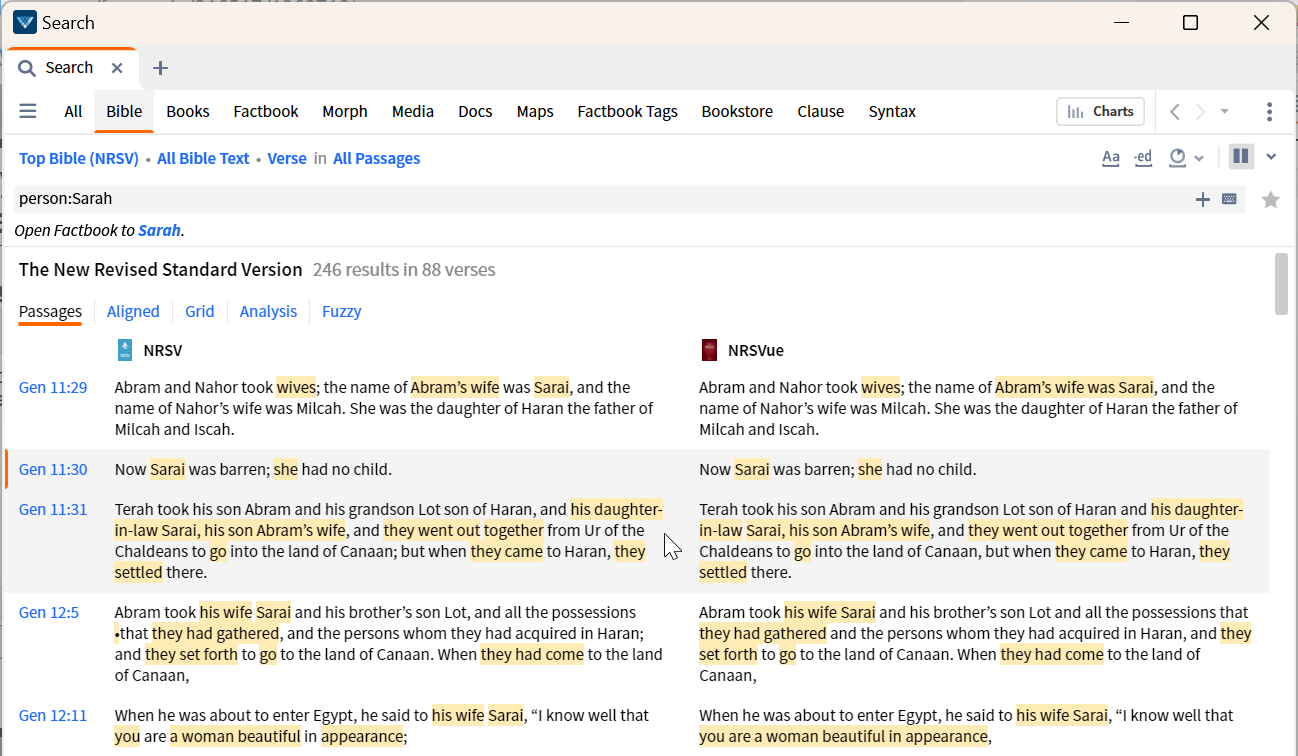Toggle the circular search-option icon
Viewport: 1298px width, 756px height.
[x=1177, y=157]
